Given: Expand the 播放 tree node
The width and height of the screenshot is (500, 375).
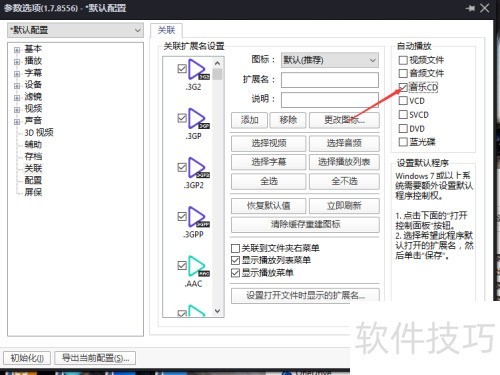Looking at the screenshot, I should pyautogui.click(x=17, y=62).
